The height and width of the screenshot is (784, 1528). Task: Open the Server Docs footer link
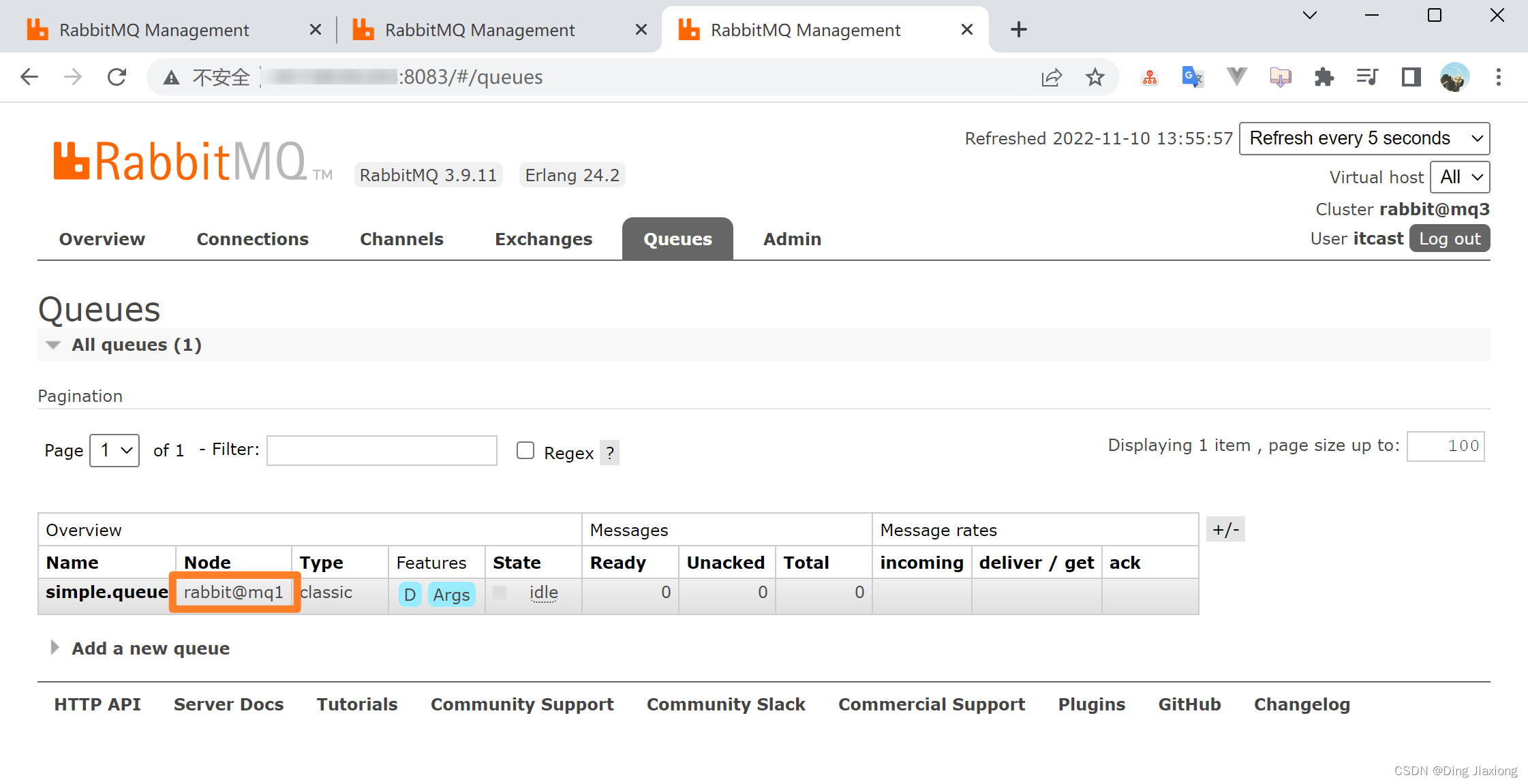tap(229, 704)
